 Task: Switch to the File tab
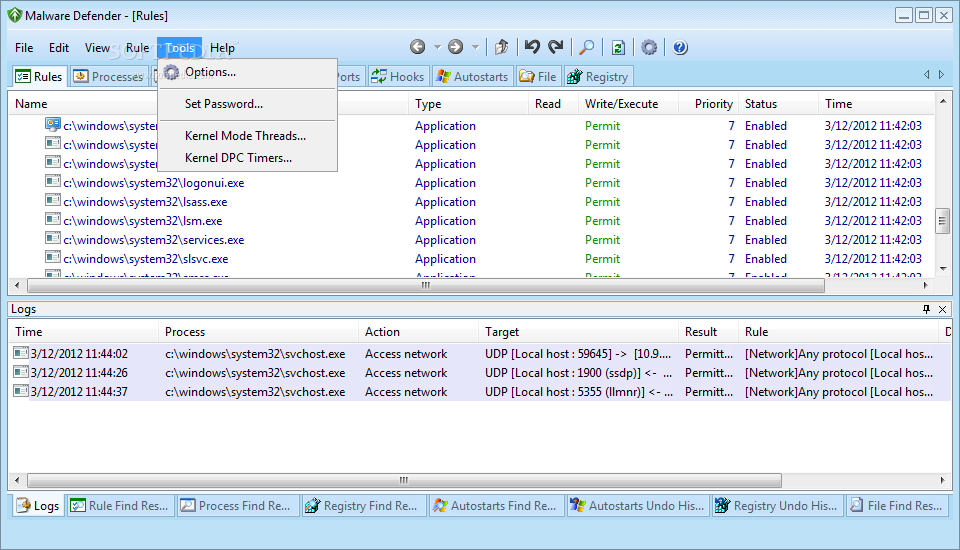(538, 77)
